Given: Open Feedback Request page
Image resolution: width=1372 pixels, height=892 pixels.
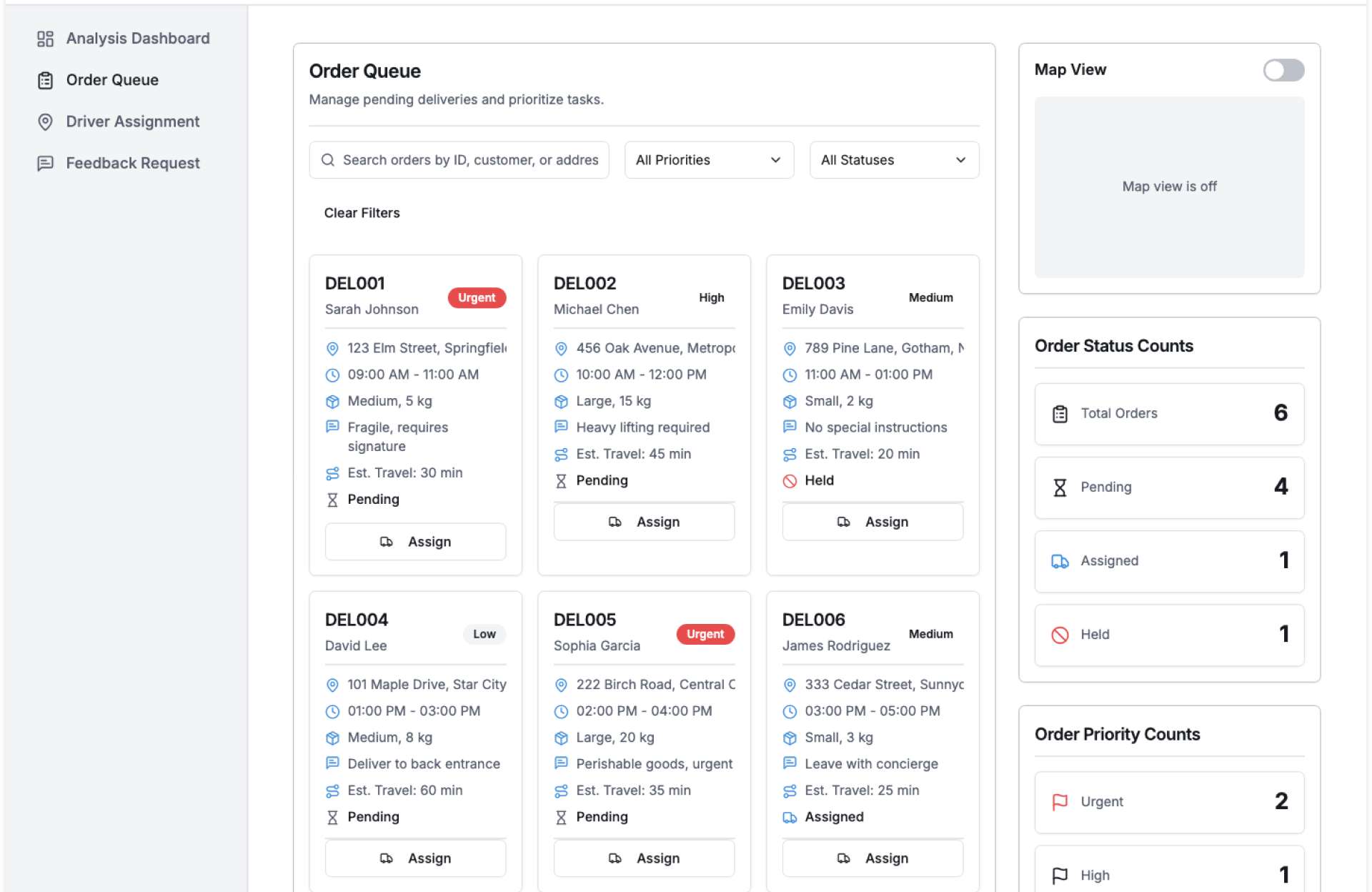Looking at the screenshot, I should click(x=133, y=164).
